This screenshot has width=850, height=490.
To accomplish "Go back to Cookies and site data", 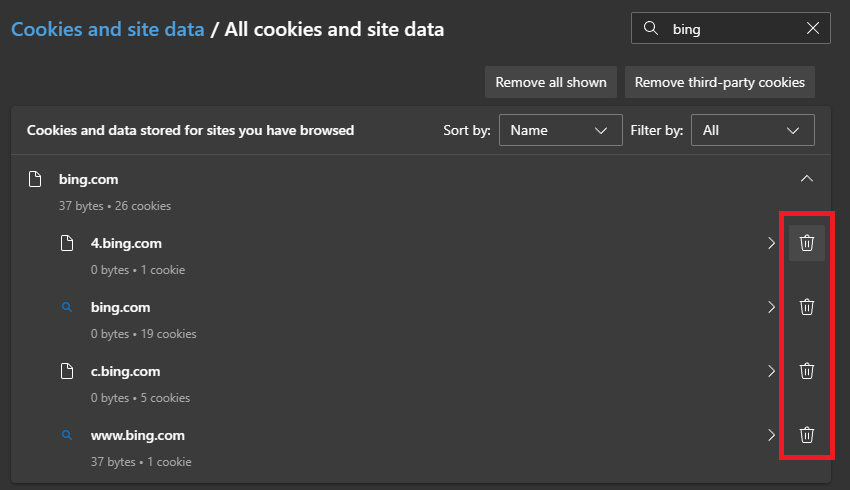I will 107,30.
